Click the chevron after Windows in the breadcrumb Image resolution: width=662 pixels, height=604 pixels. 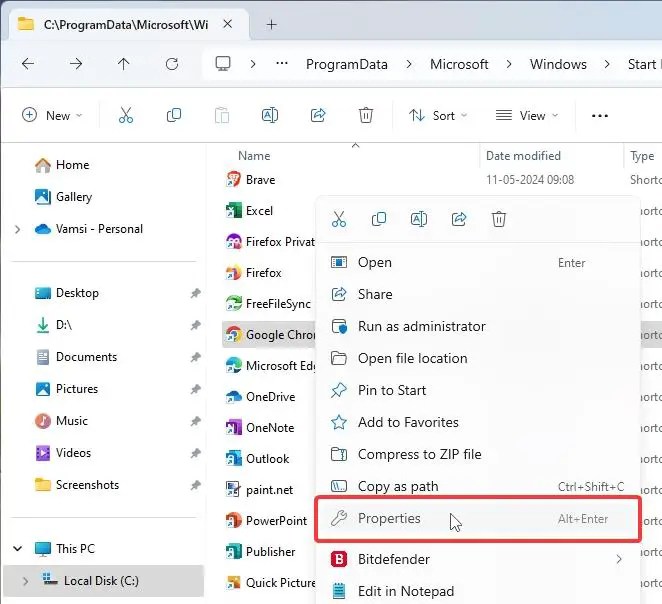point(607,64)
